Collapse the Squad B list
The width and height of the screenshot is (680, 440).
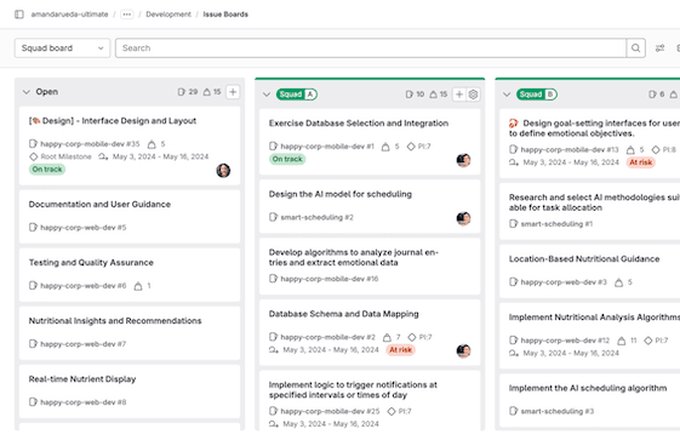point(507,95)
